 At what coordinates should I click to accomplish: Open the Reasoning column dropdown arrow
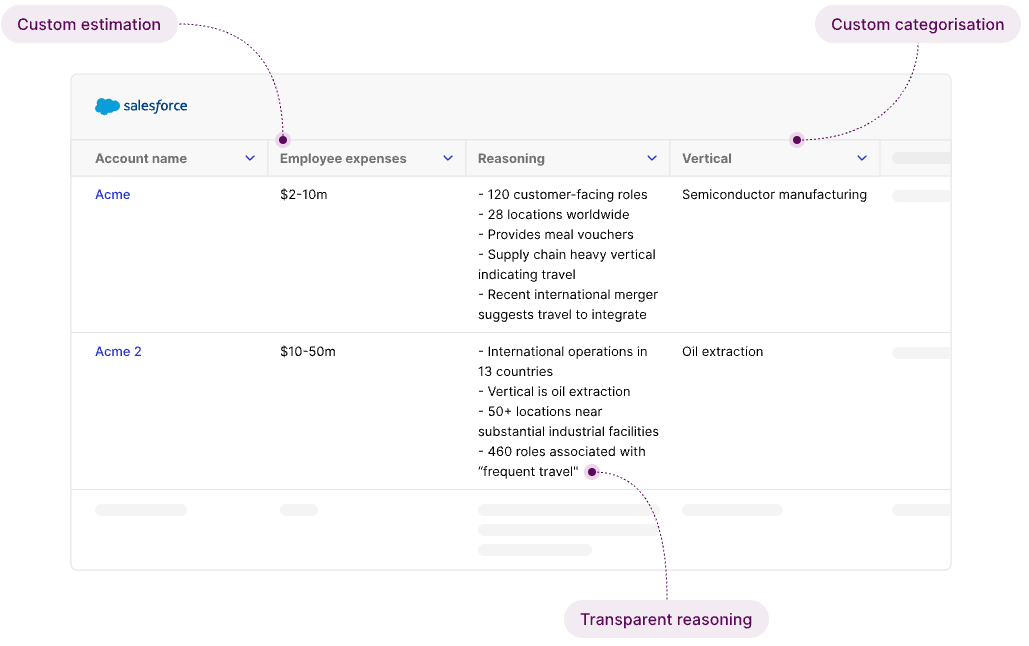pyautogui.click(x=652, y=158)
